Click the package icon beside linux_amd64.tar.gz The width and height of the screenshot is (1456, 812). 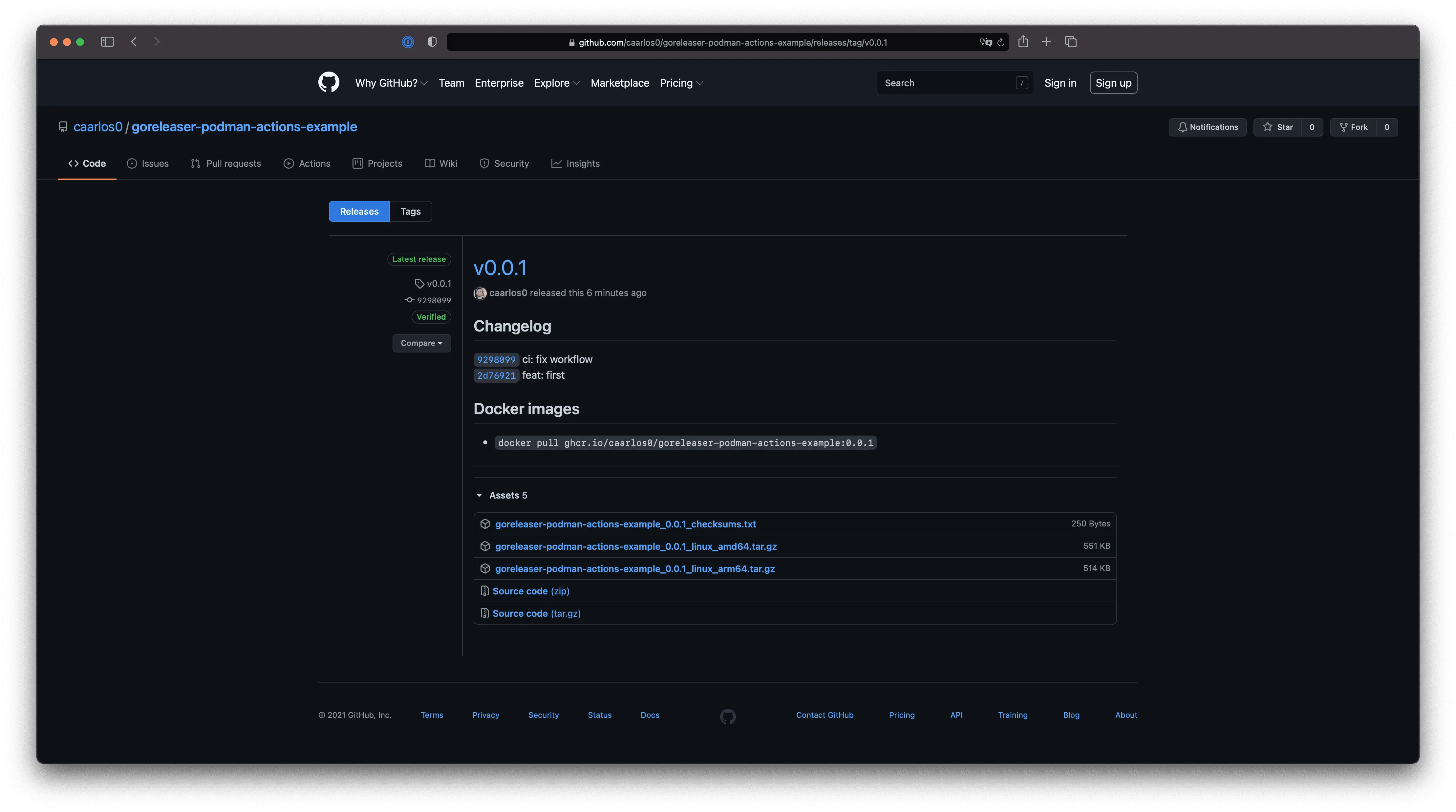[485, 546]
